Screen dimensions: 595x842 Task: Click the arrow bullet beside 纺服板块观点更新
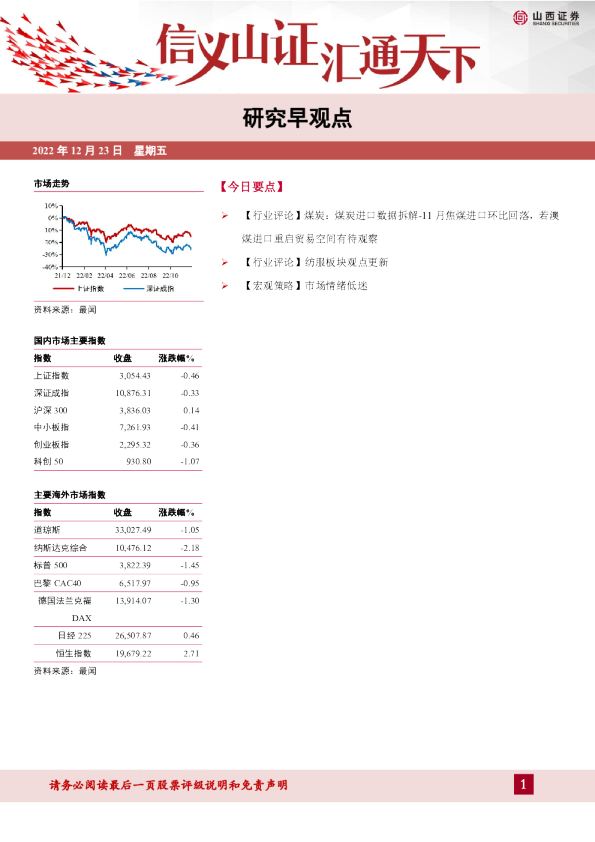coord(224,263)
